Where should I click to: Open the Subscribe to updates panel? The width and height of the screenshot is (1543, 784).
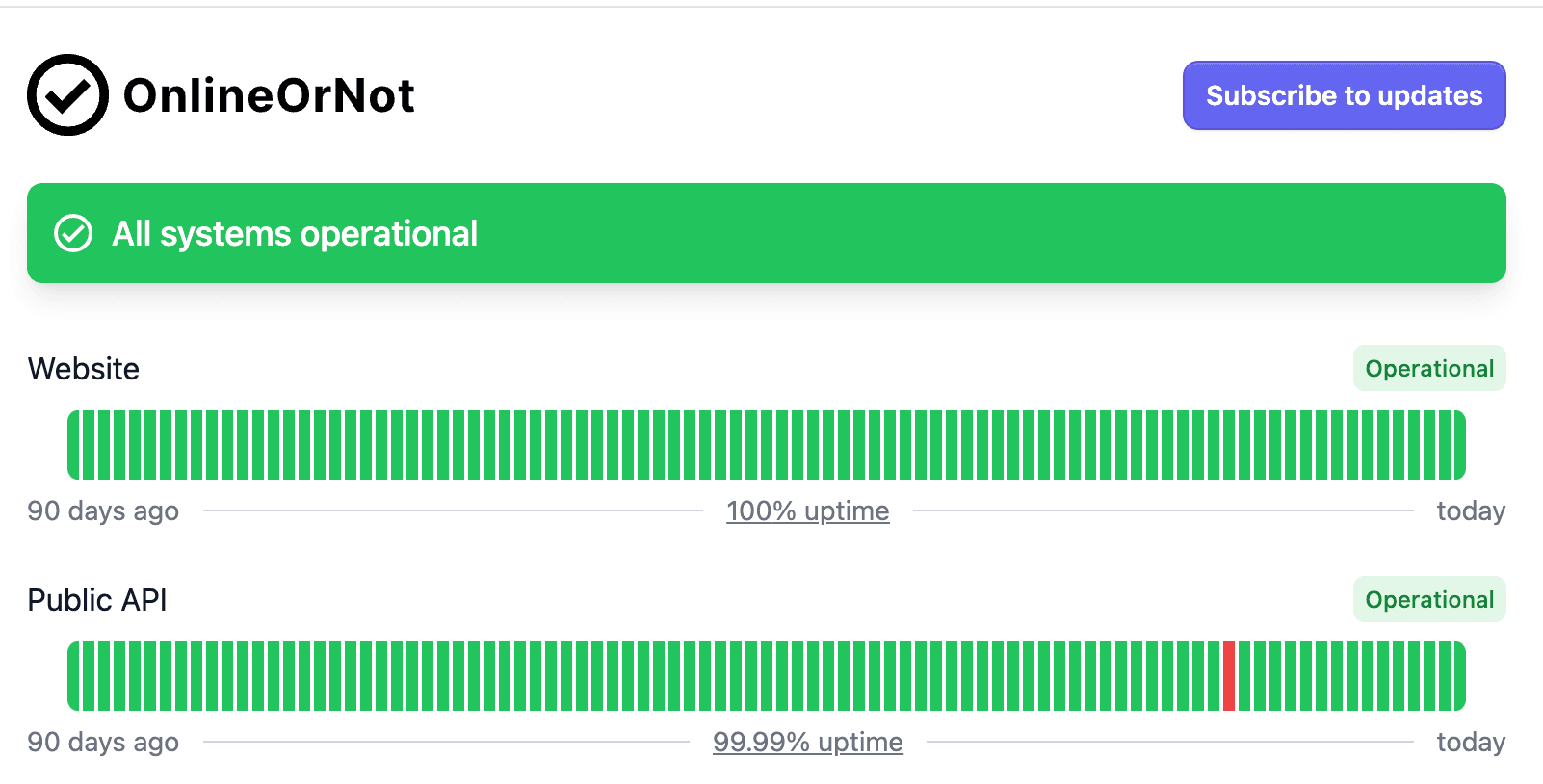click(1343, 95)
